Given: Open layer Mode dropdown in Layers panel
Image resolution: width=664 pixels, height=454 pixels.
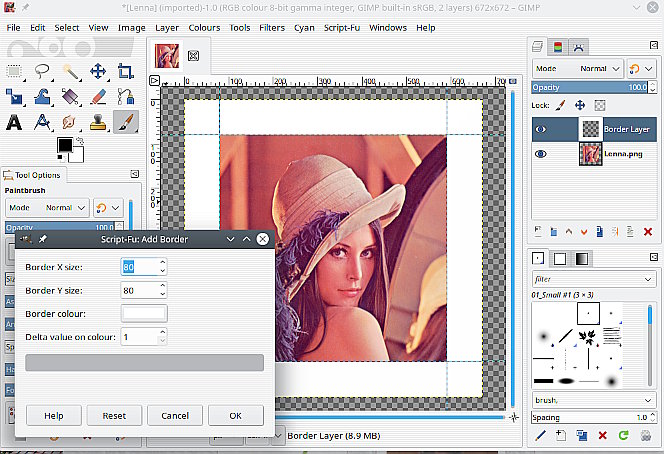Looking at the screenshot, I should click(577, 69).
